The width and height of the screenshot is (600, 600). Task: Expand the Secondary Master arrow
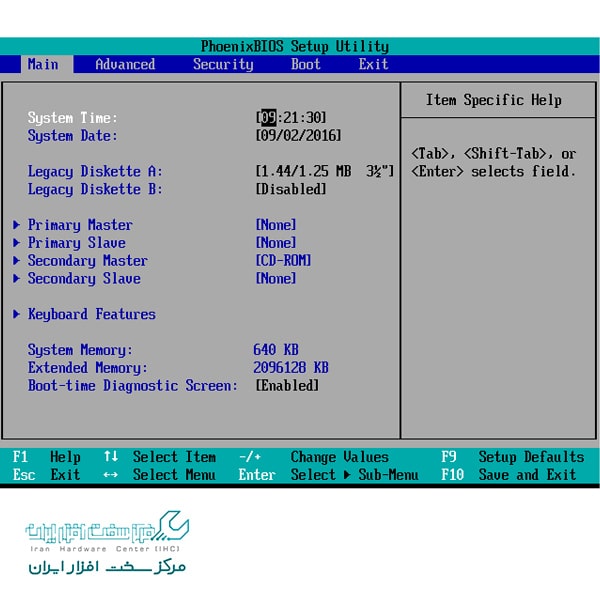click(x=16, y=261)
